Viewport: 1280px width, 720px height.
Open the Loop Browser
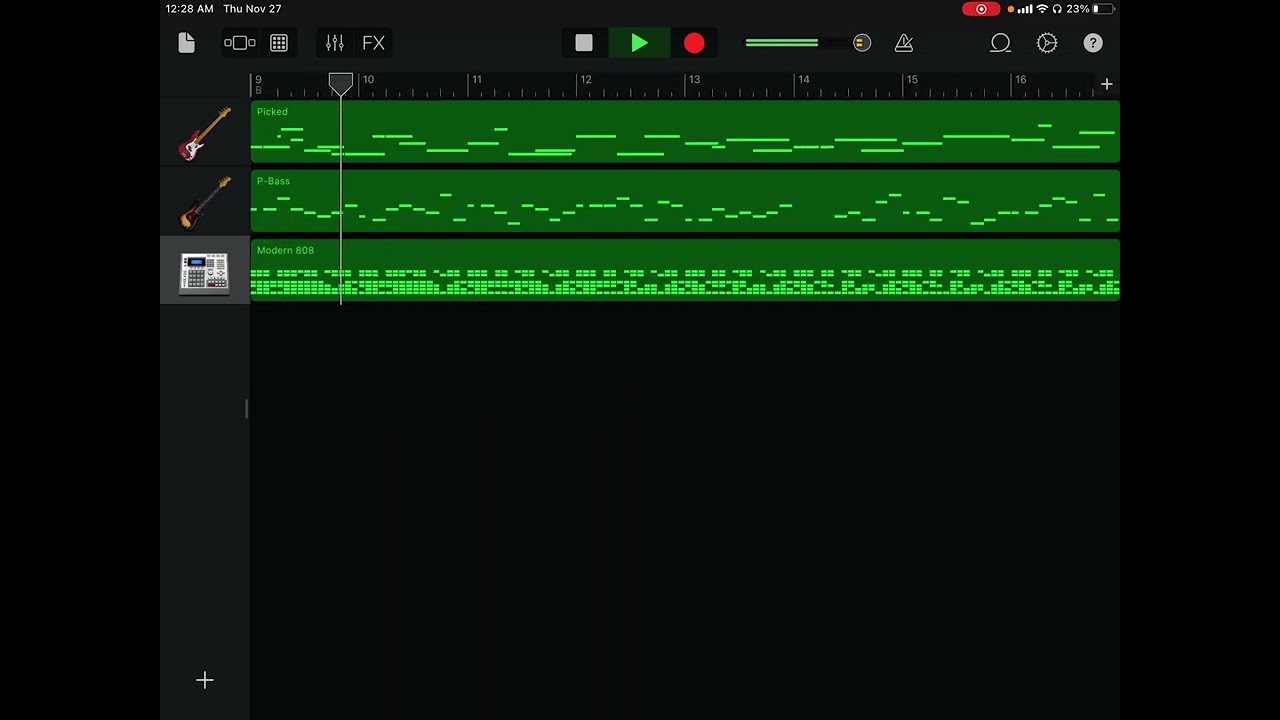click(x=1001, y=43)
